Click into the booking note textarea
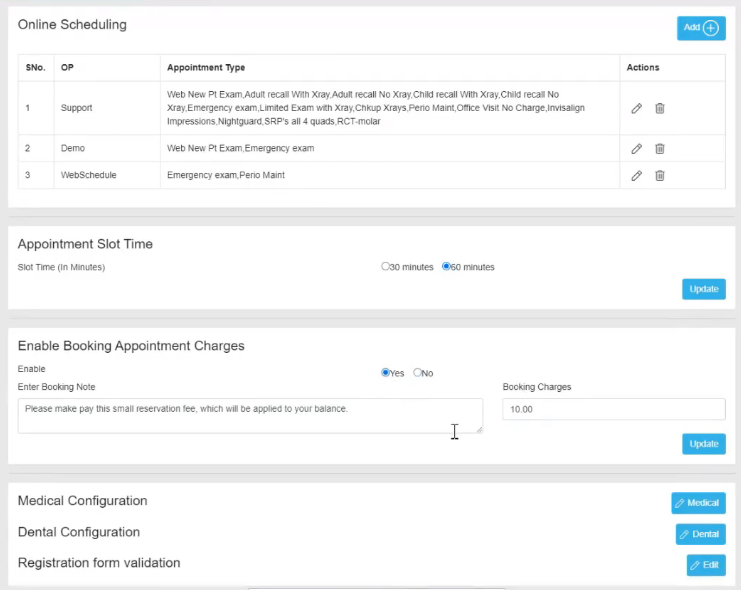This screenshot has height=590, width=741. point(250,416)
